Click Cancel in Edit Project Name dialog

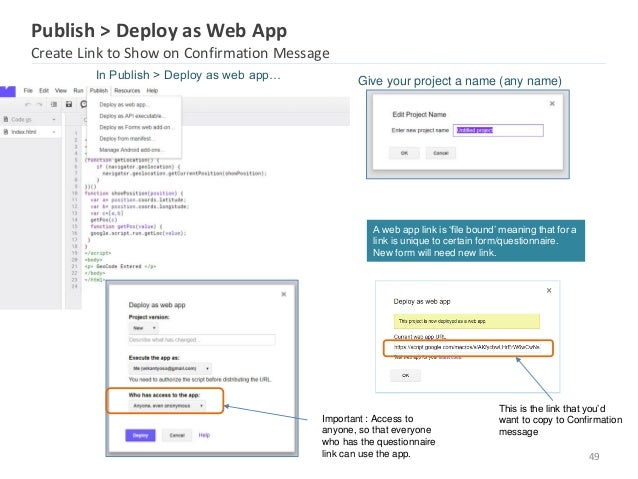click(441, 153)
